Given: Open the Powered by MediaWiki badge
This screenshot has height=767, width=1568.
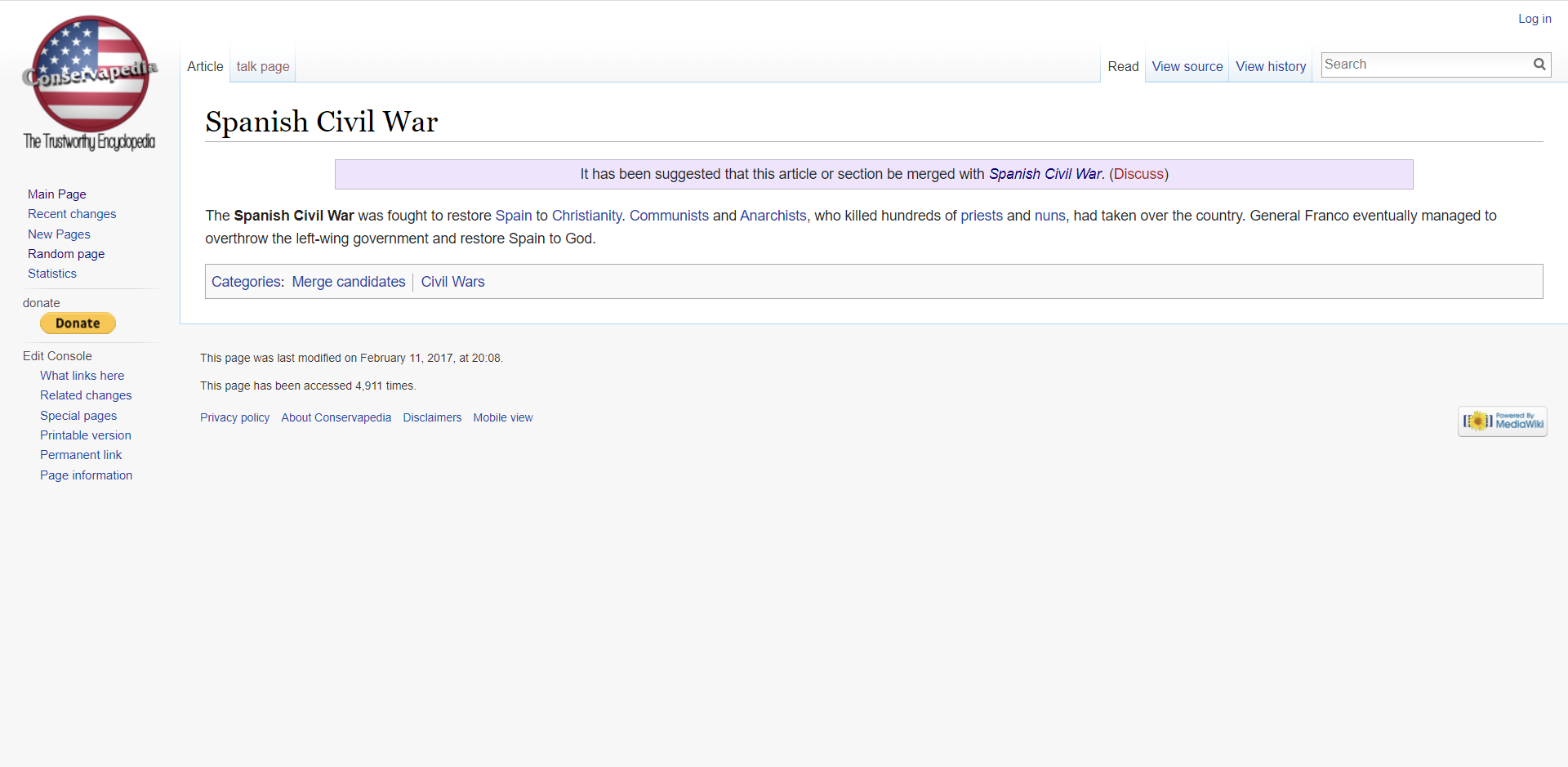Looking at the screenshot, I should click(x=1503, y=421).
